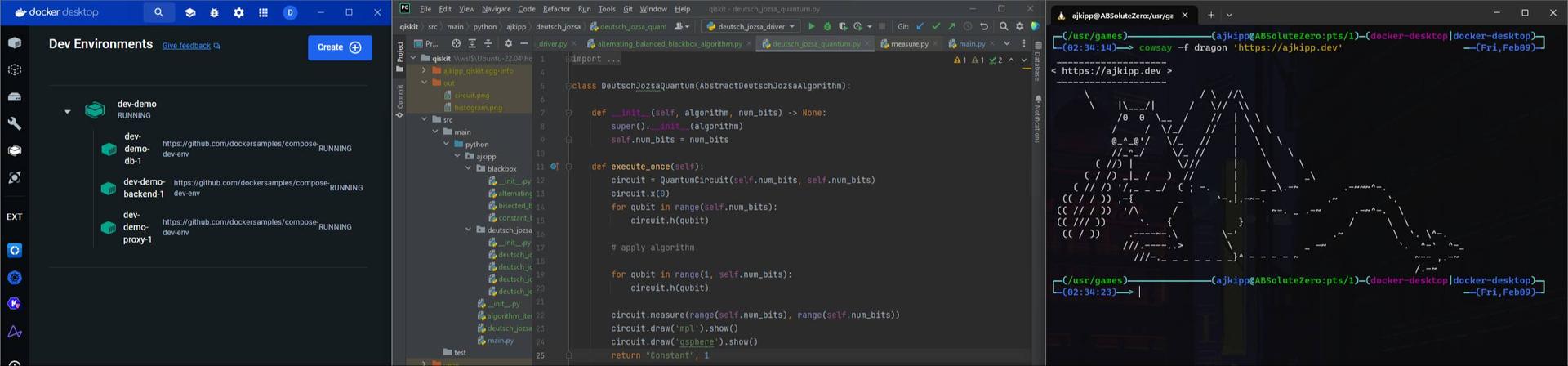Open Docker troubleshoot bug icon

click(x=214, y=12)
